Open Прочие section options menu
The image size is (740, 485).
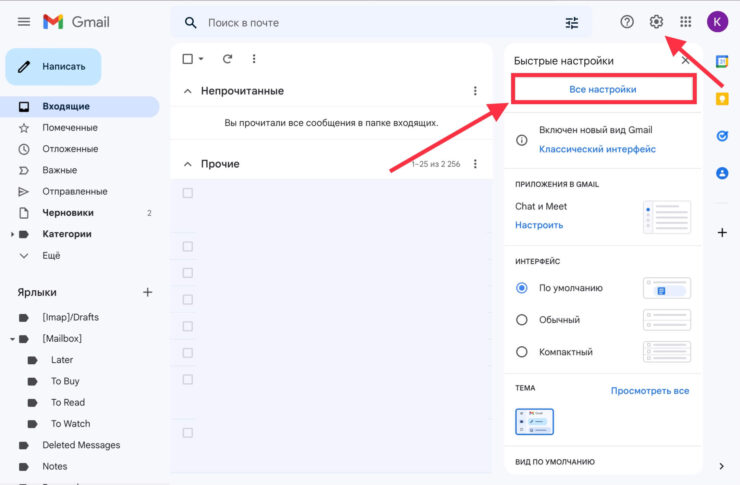click(475, 164)
